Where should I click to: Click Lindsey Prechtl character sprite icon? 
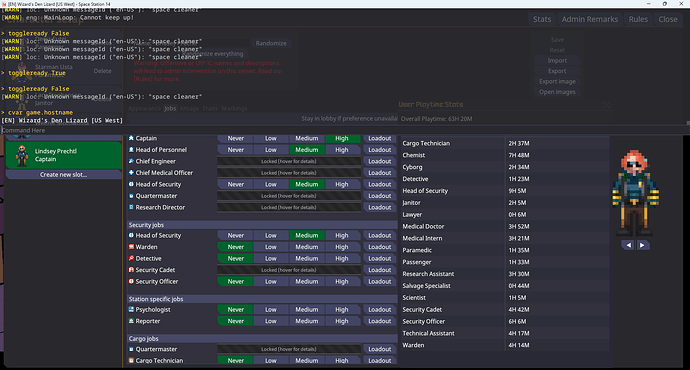(x=22, y=155)
